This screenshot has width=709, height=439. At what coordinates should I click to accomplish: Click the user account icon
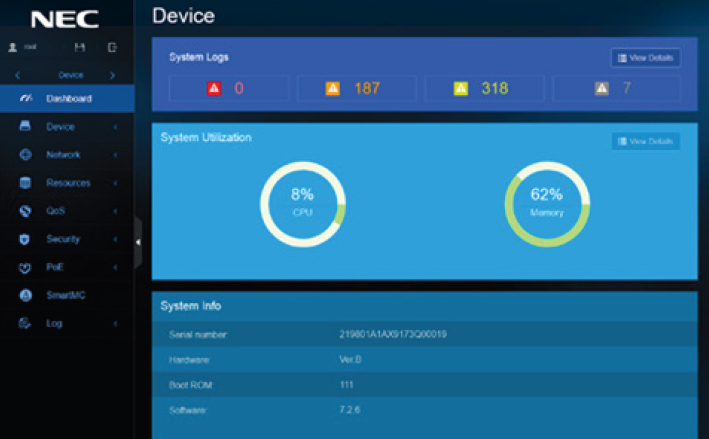[13, 47]
